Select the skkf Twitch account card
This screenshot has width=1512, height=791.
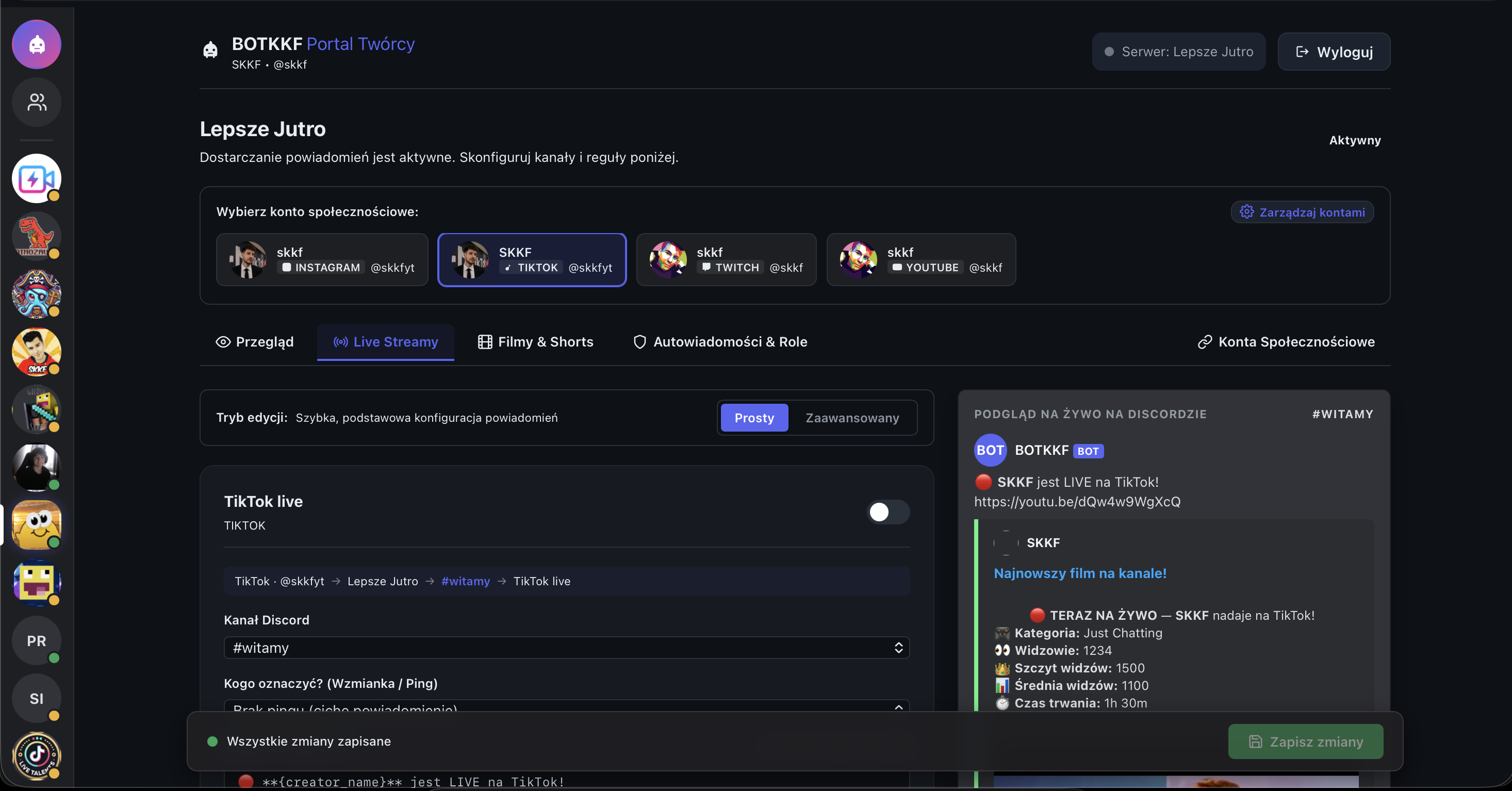[726, 259]
